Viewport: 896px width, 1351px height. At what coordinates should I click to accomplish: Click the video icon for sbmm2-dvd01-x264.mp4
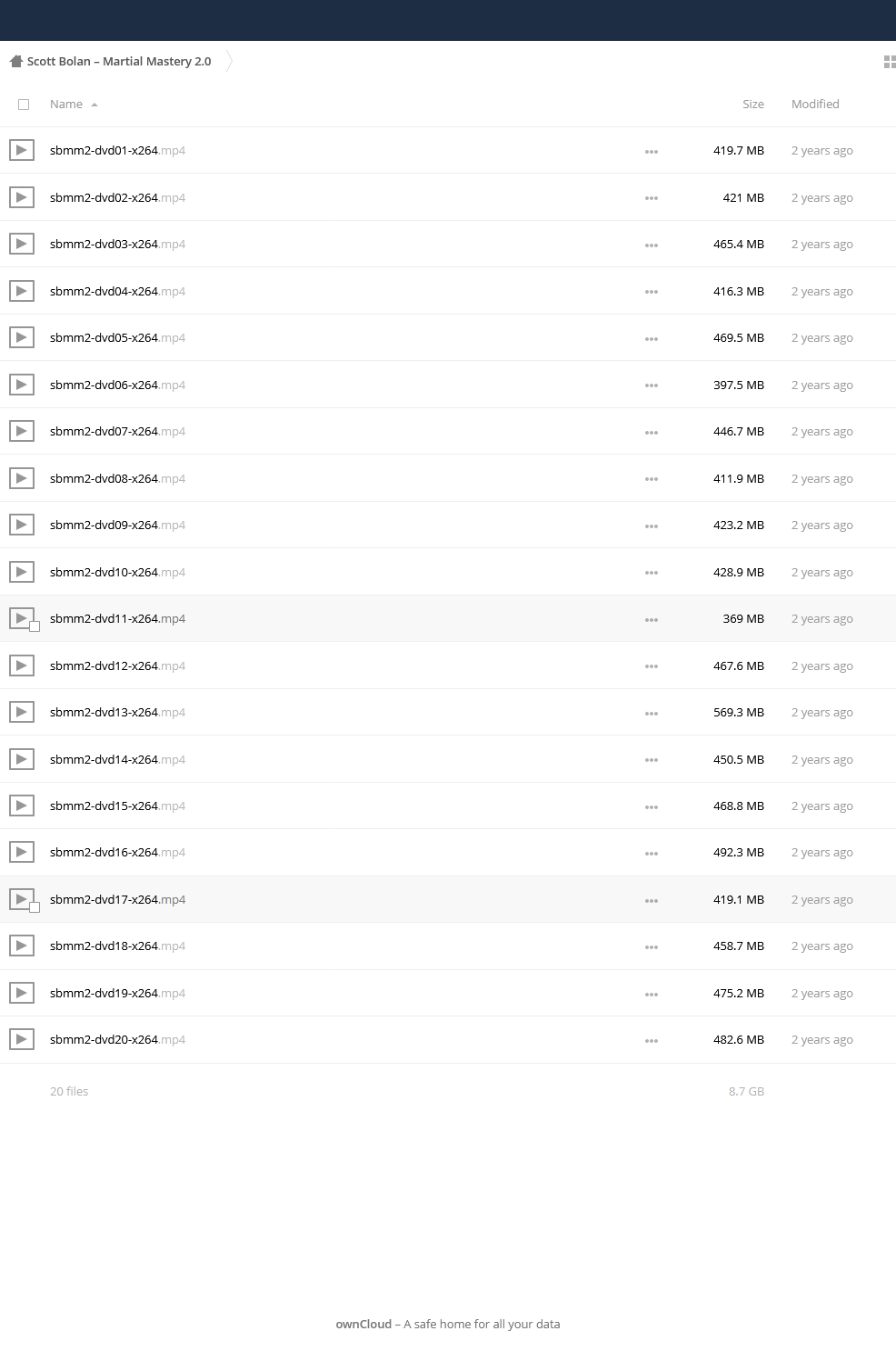tap(22, 150)
